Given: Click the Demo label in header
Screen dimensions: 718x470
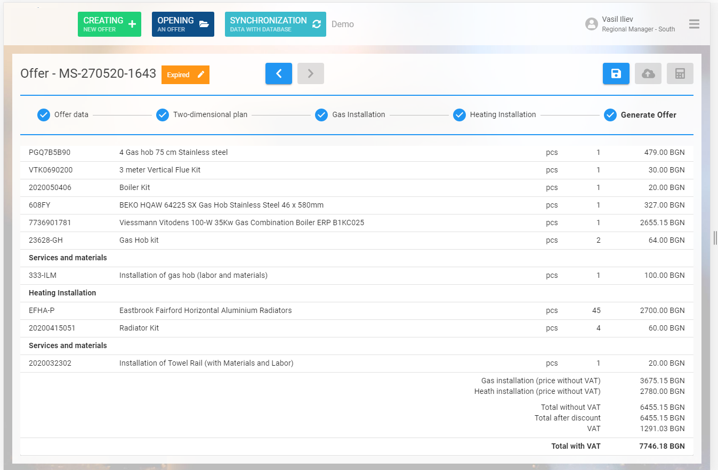Looking at the screenshot, I should click(x=343, y=24).
